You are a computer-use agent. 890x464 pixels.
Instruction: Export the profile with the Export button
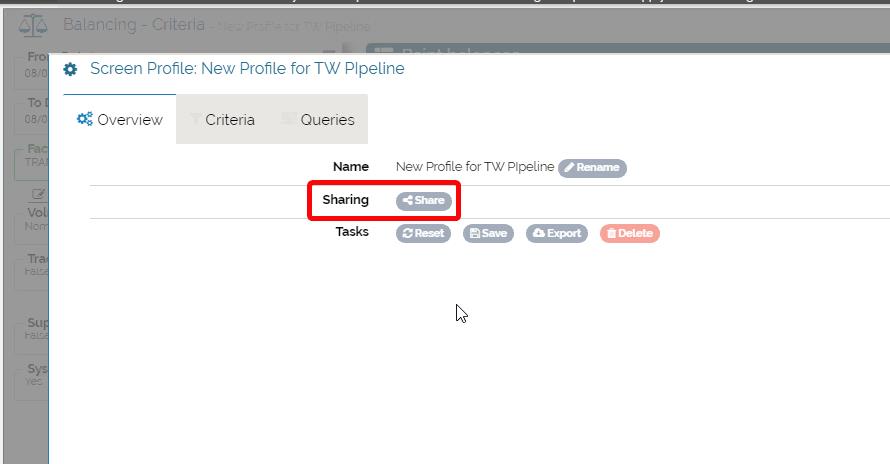[x=556, y=233]
